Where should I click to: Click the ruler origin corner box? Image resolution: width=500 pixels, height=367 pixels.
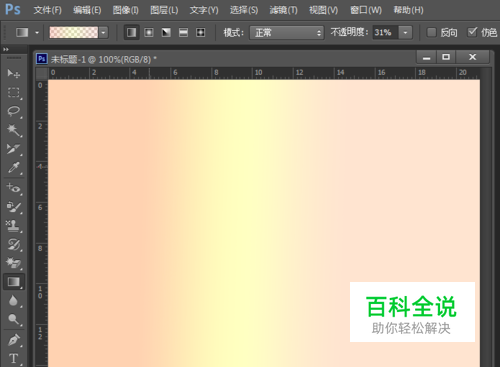tap(42, 73)
